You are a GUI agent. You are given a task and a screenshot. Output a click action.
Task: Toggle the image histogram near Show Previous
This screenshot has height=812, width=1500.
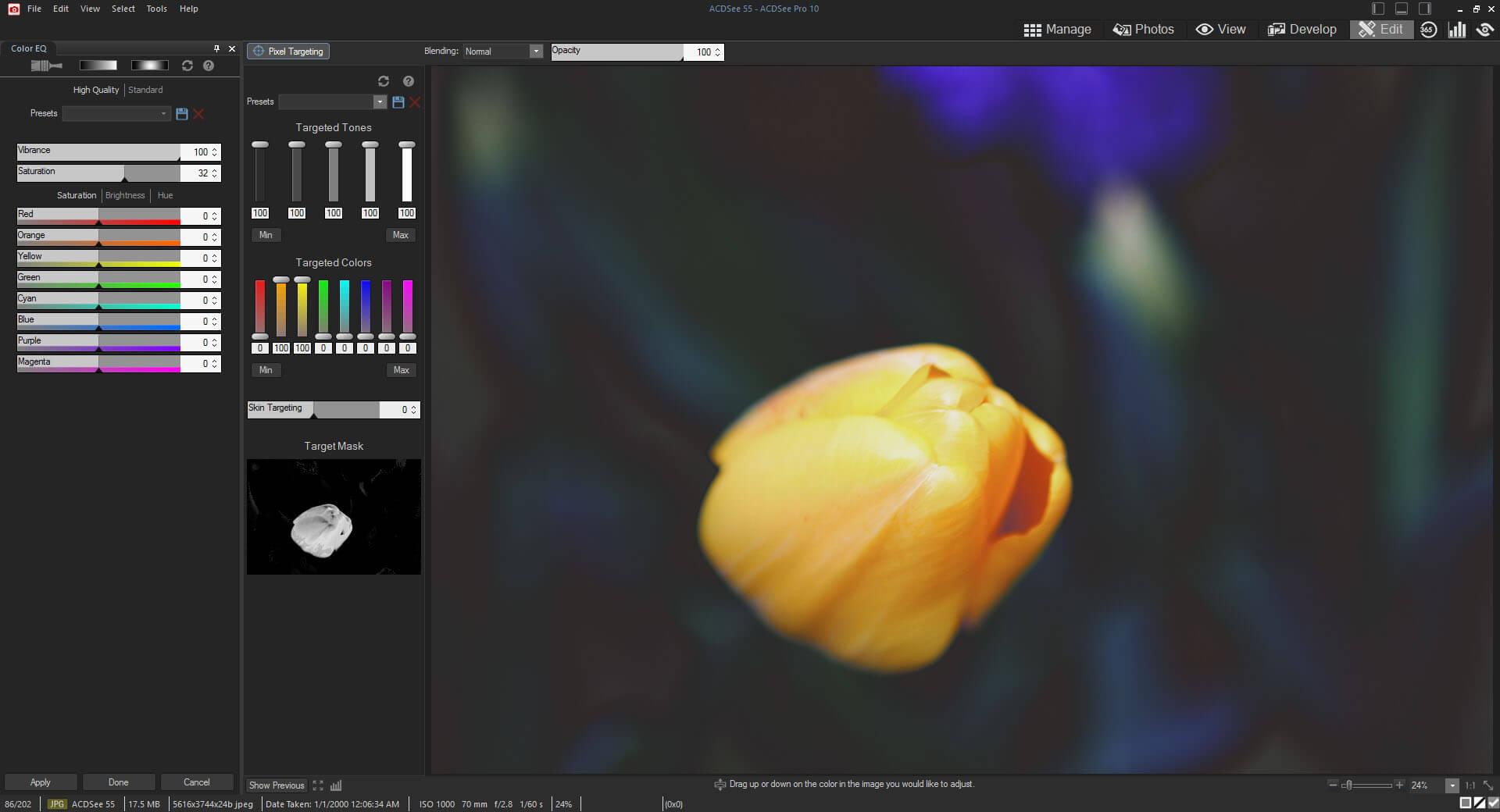(337, 785)
